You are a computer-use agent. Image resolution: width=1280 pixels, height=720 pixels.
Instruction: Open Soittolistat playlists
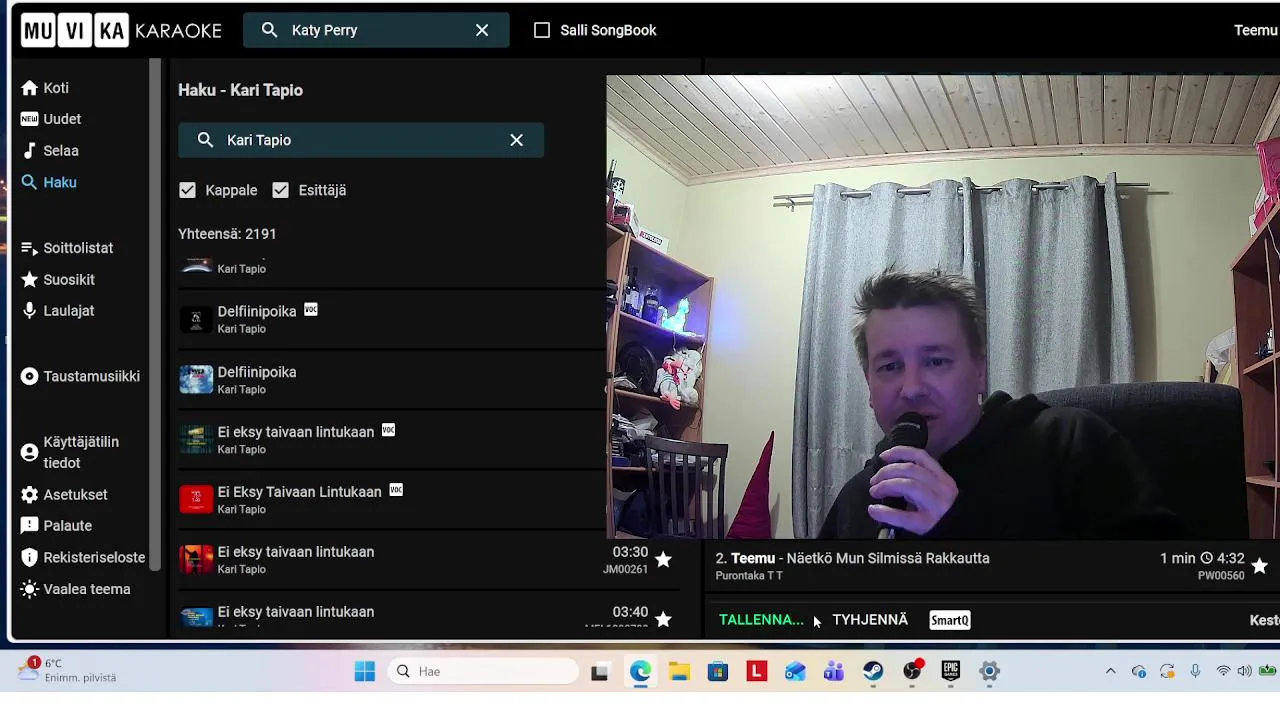(x=67, y=248)
